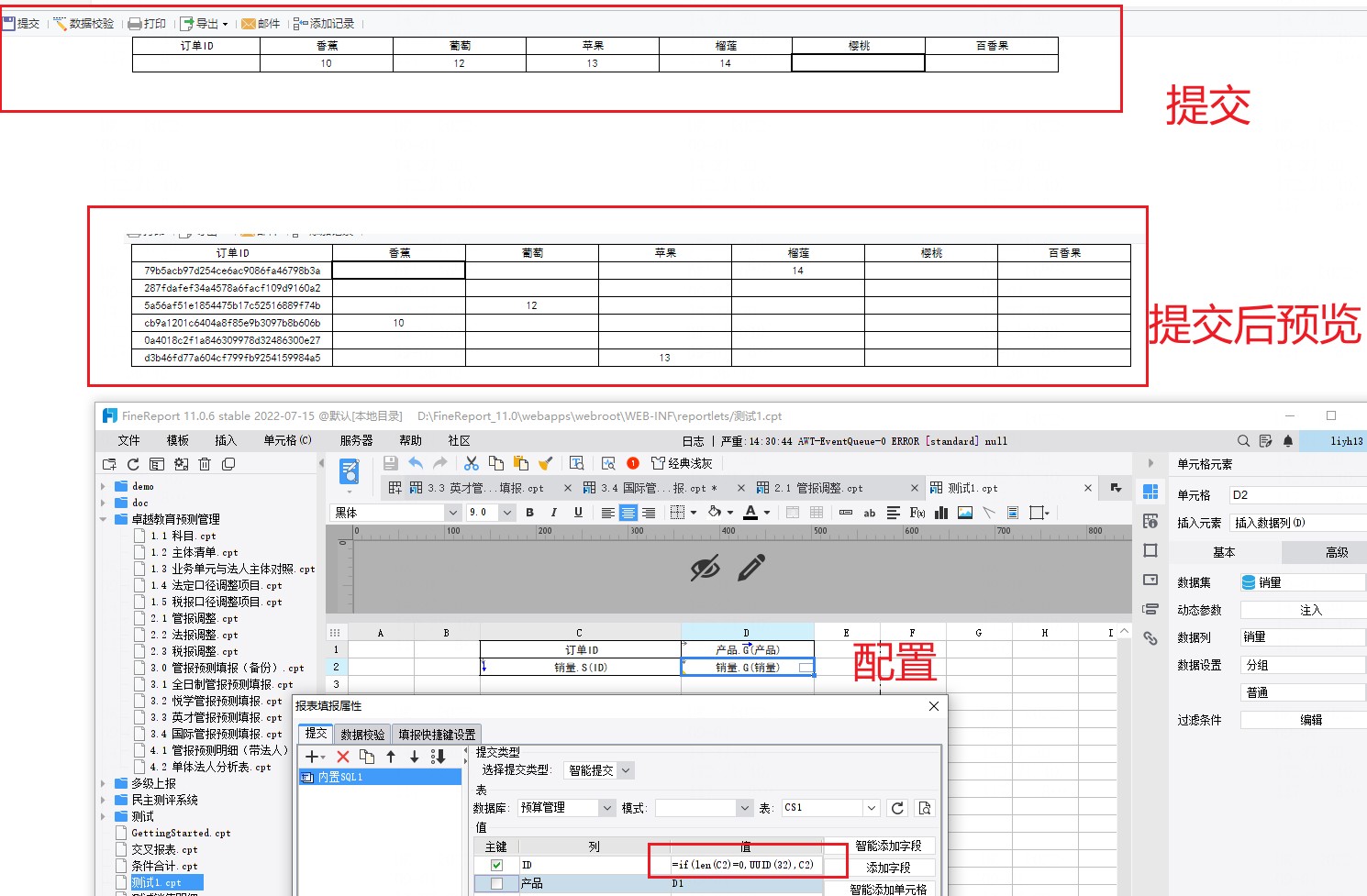Open the 社区 menu
The height and width of the screenshot is (896, 1367).
click(x=459, y=440)
